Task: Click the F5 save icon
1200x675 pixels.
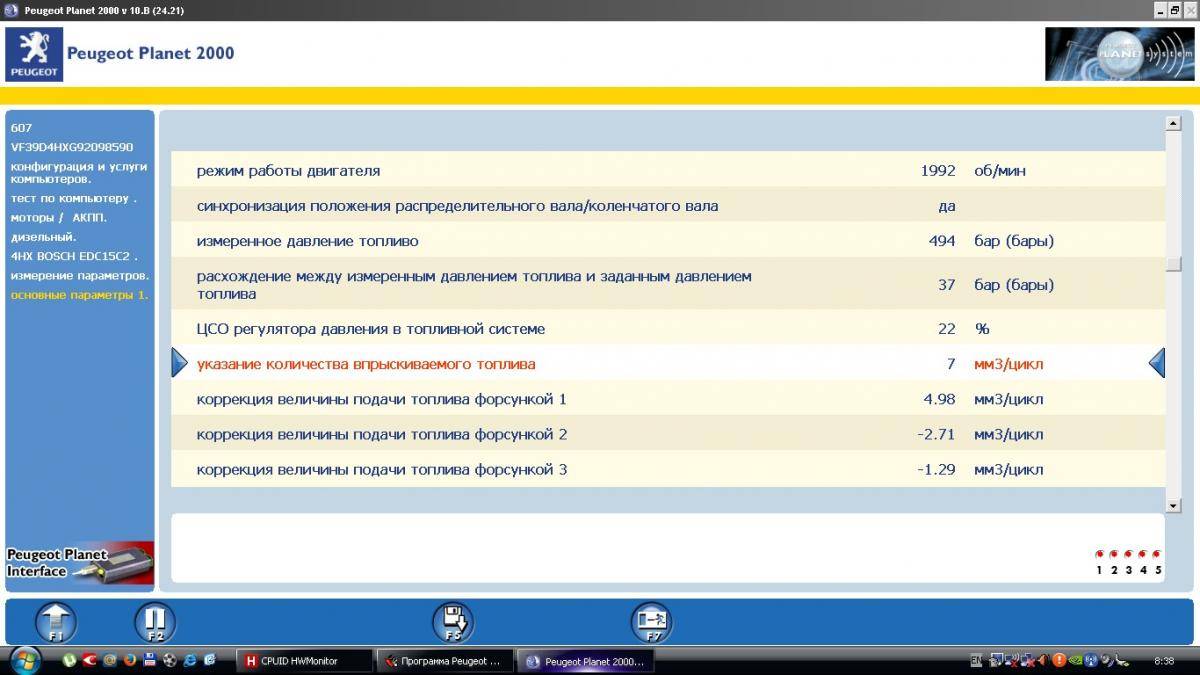Action: click(x=452, y=622)
